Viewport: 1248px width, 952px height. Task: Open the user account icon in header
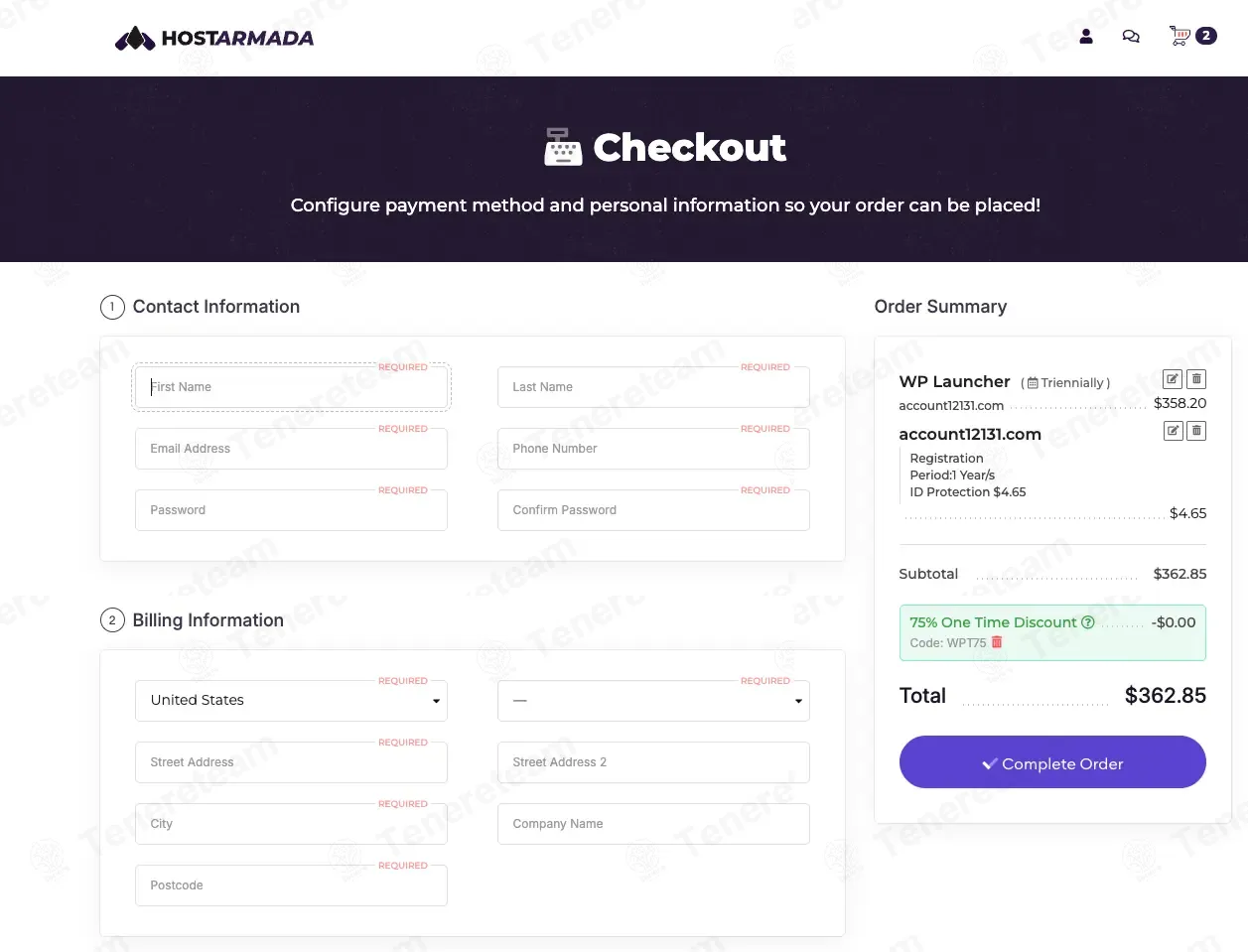click(x=1086, y=36)
